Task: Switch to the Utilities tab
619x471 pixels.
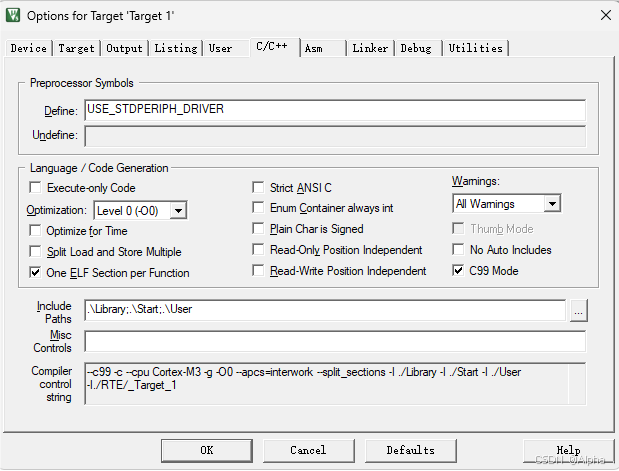Action: (x=476, y=48)
